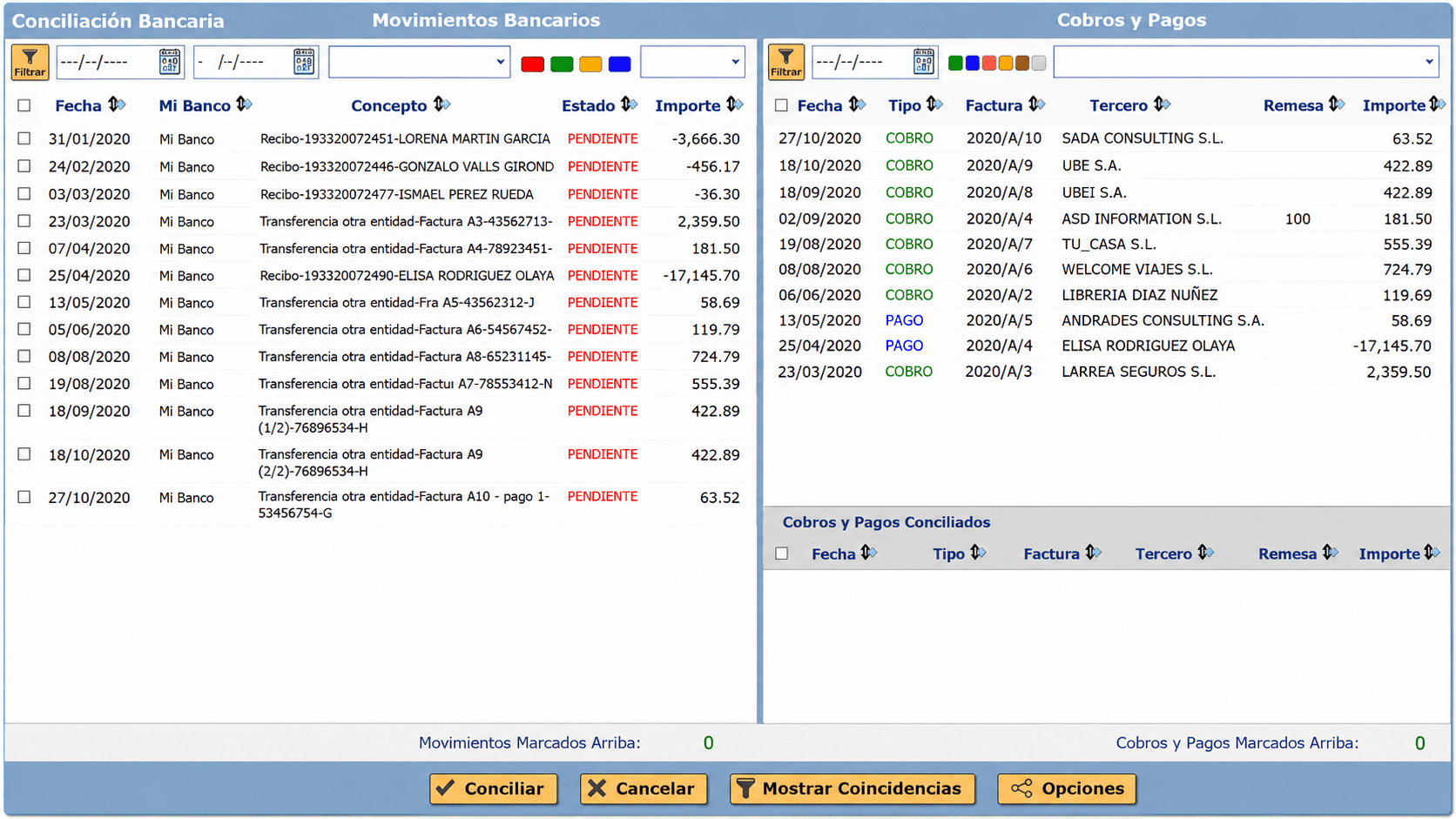
Task: Sort Conciliados list by Importe arrow
Action: [x=1432, y=554]
